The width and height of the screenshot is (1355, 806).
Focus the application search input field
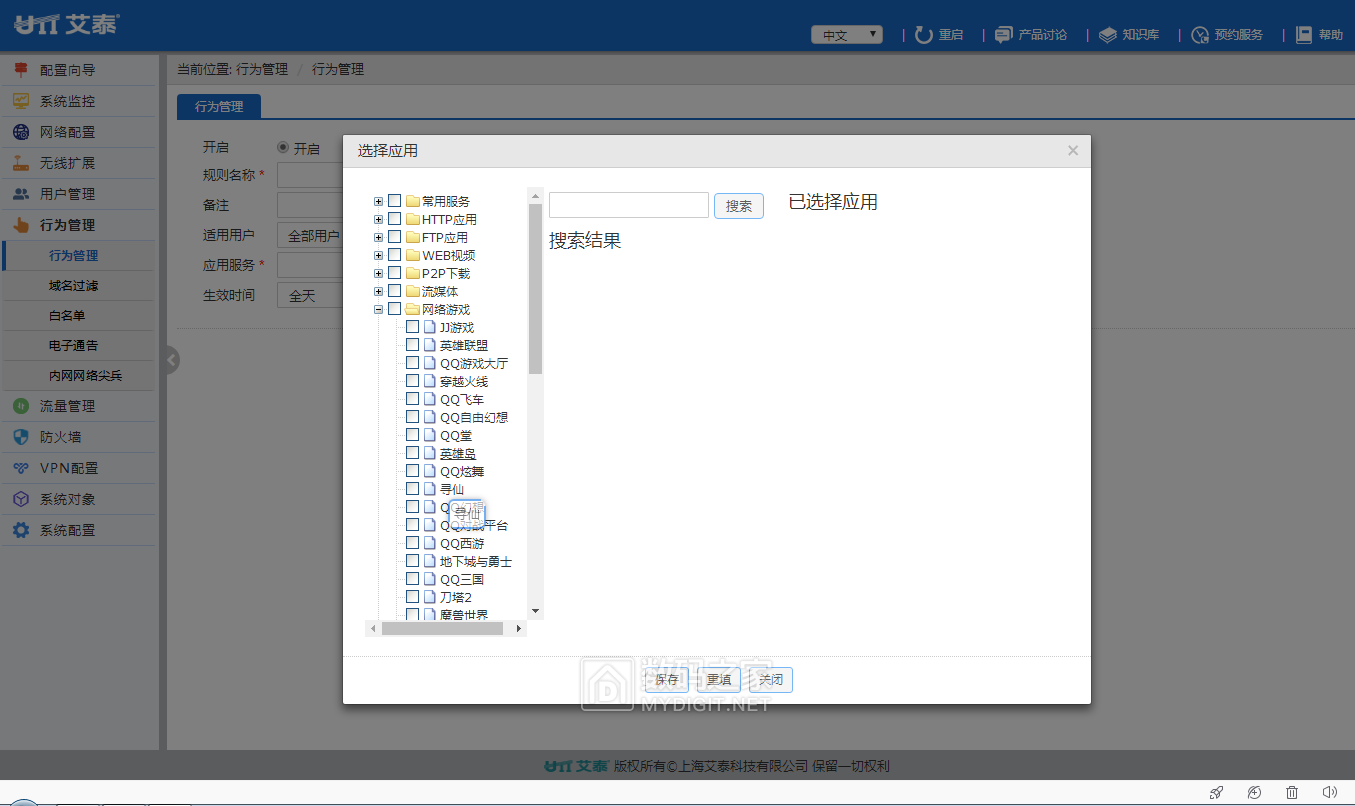point(629,205)
